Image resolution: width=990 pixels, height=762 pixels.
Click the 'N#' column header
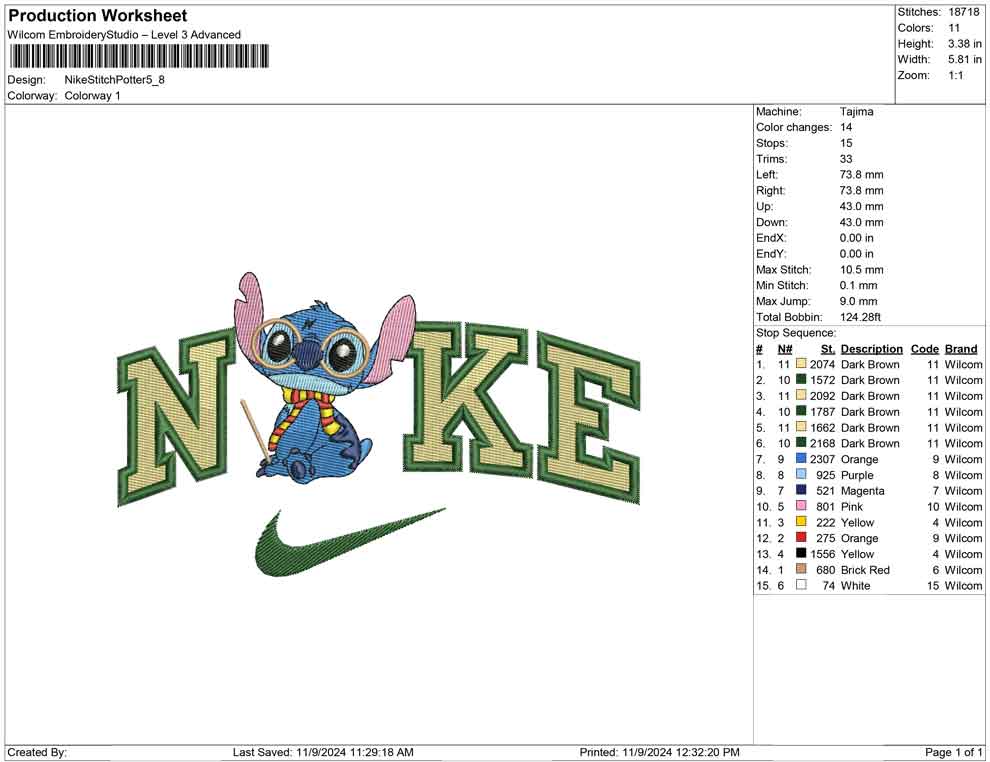[x=785, y=349]
